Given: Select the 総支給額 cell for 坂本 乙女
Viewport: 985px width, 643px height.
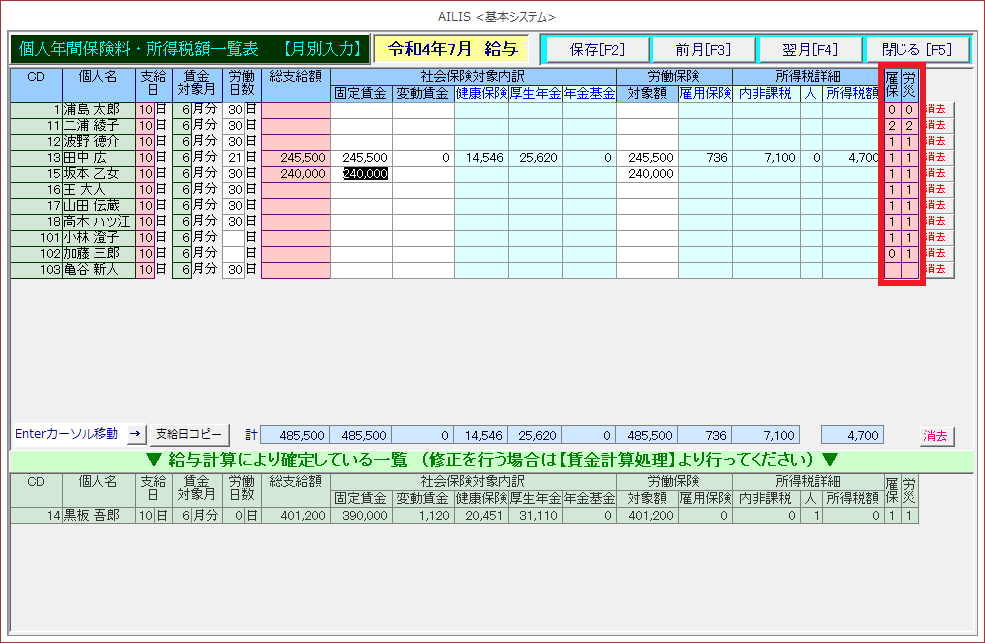Looking at the screenshot, I should (296, 174).
